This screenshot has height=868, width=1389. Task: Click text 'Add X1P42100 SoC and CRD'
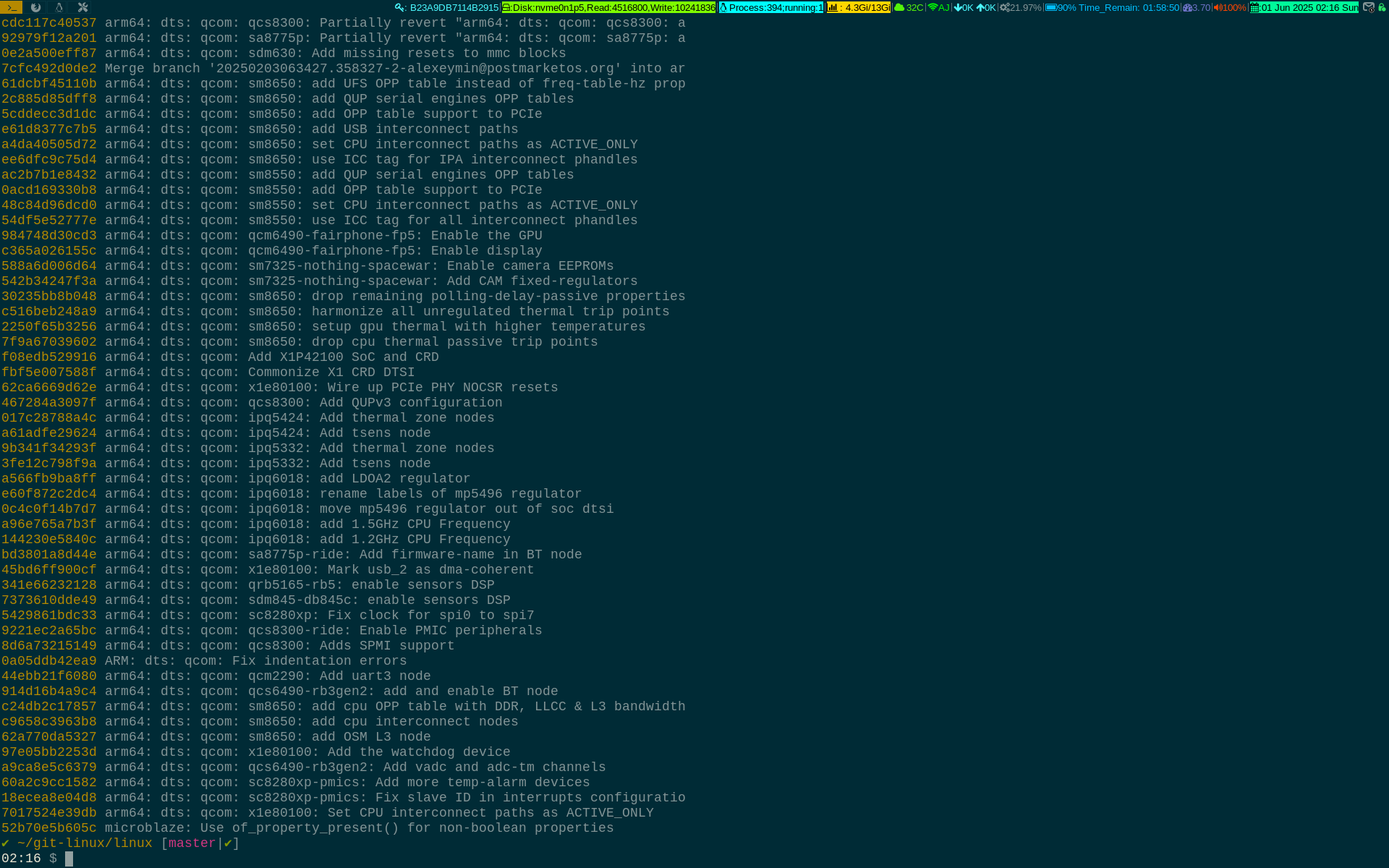pyautogui.click(x=343, y=357)
